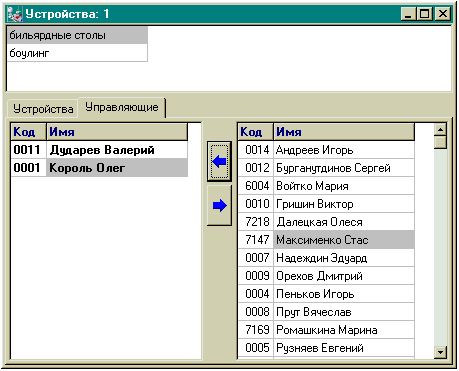Click the right table Имя column header

point(344,132)
